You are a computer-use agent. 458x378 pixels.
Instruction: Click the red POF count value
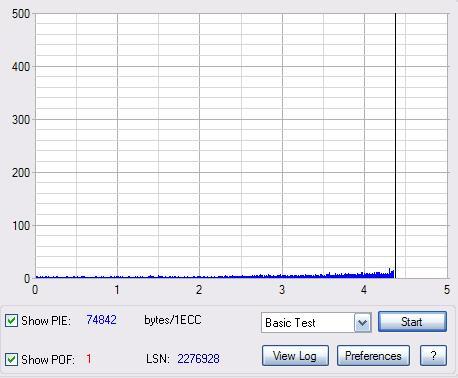pyautogui.click(x=89, y=359)
